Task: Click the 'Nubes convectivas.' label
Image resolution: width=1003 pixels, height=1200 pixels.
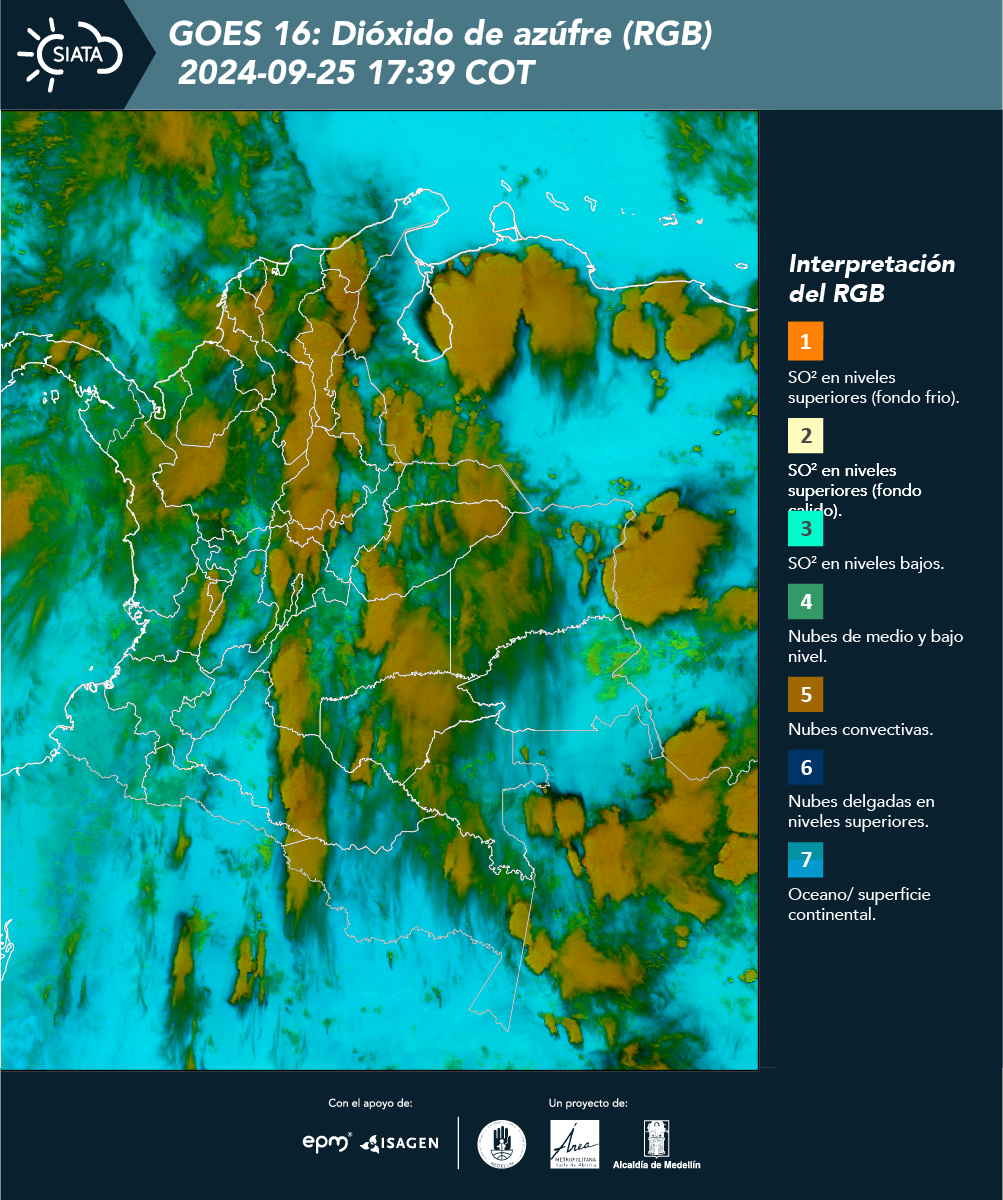Action: [861, 729]
